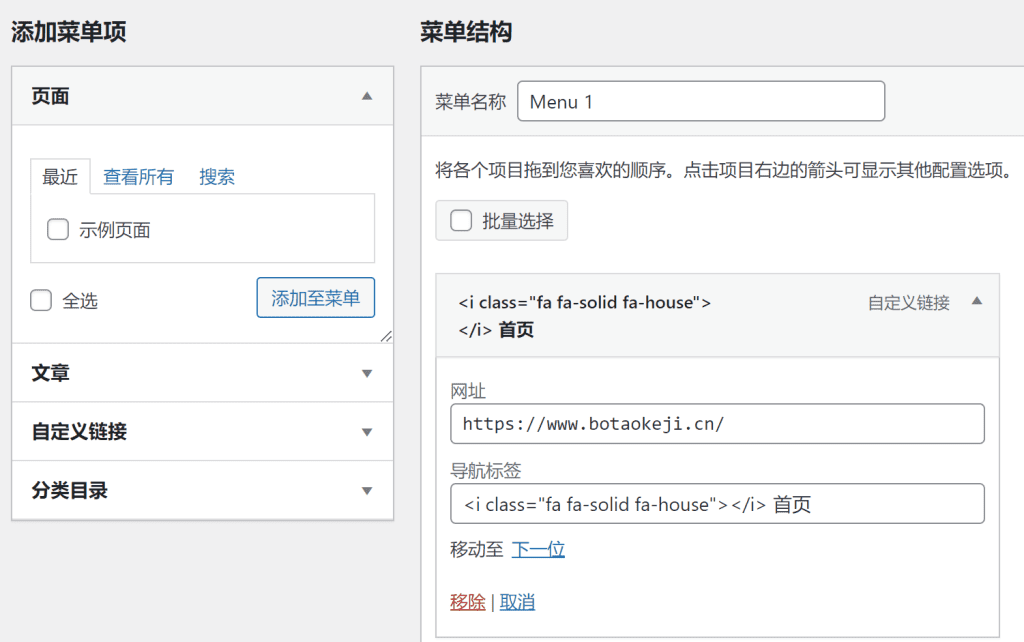The width and height of the screenshot is (1024, 642).
Task: Check the 示例页面 checkbox
Action: click(x=58, y=230)
